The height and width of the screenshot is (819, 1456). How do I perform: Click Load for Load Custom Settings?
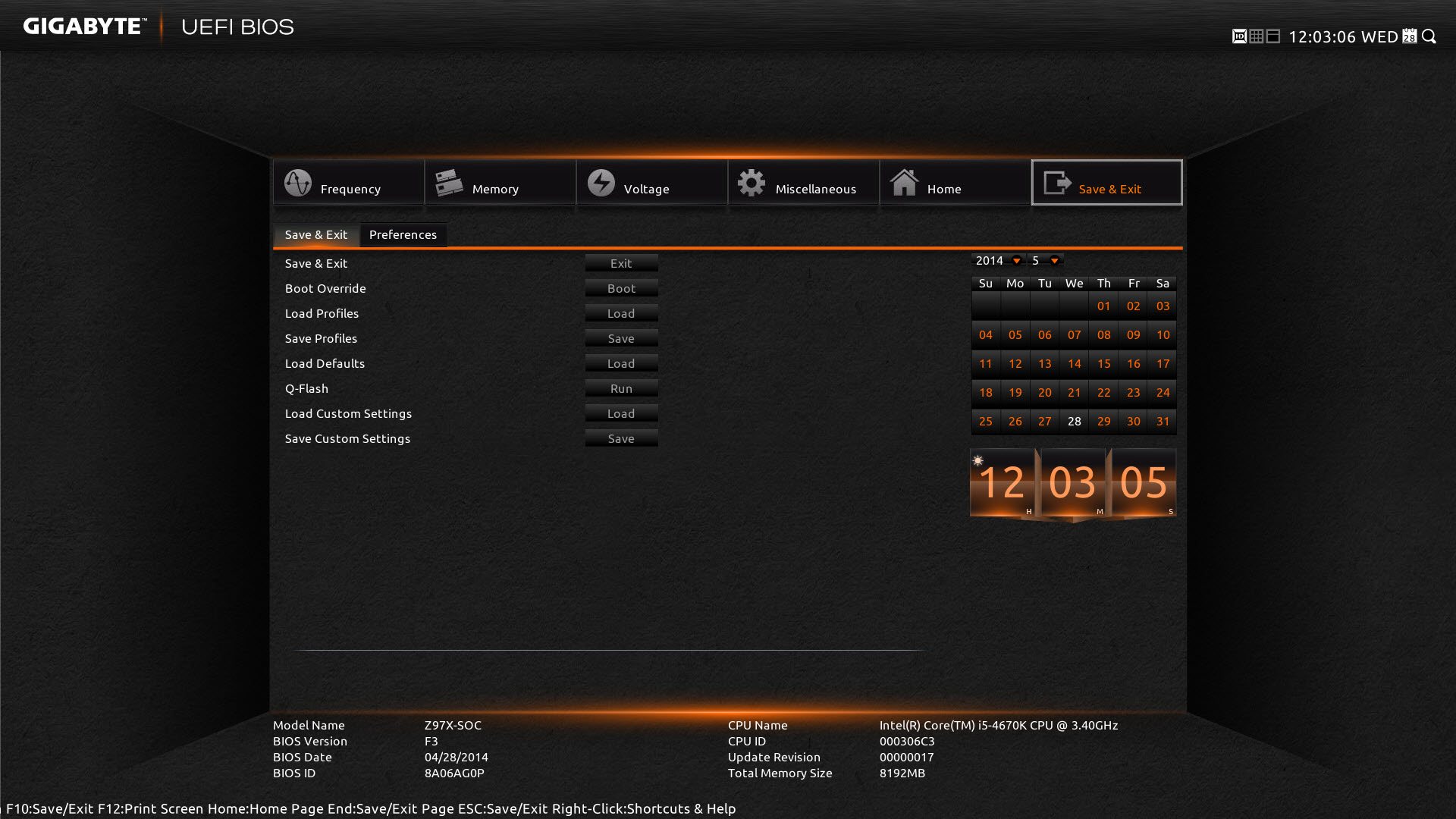point(621,413)
